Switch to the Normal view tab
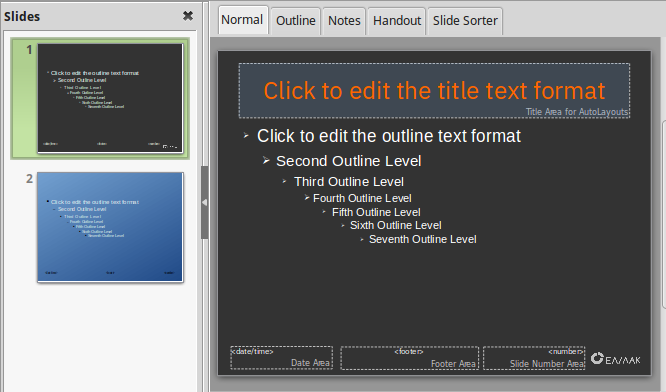 click(x=242, y=20)
